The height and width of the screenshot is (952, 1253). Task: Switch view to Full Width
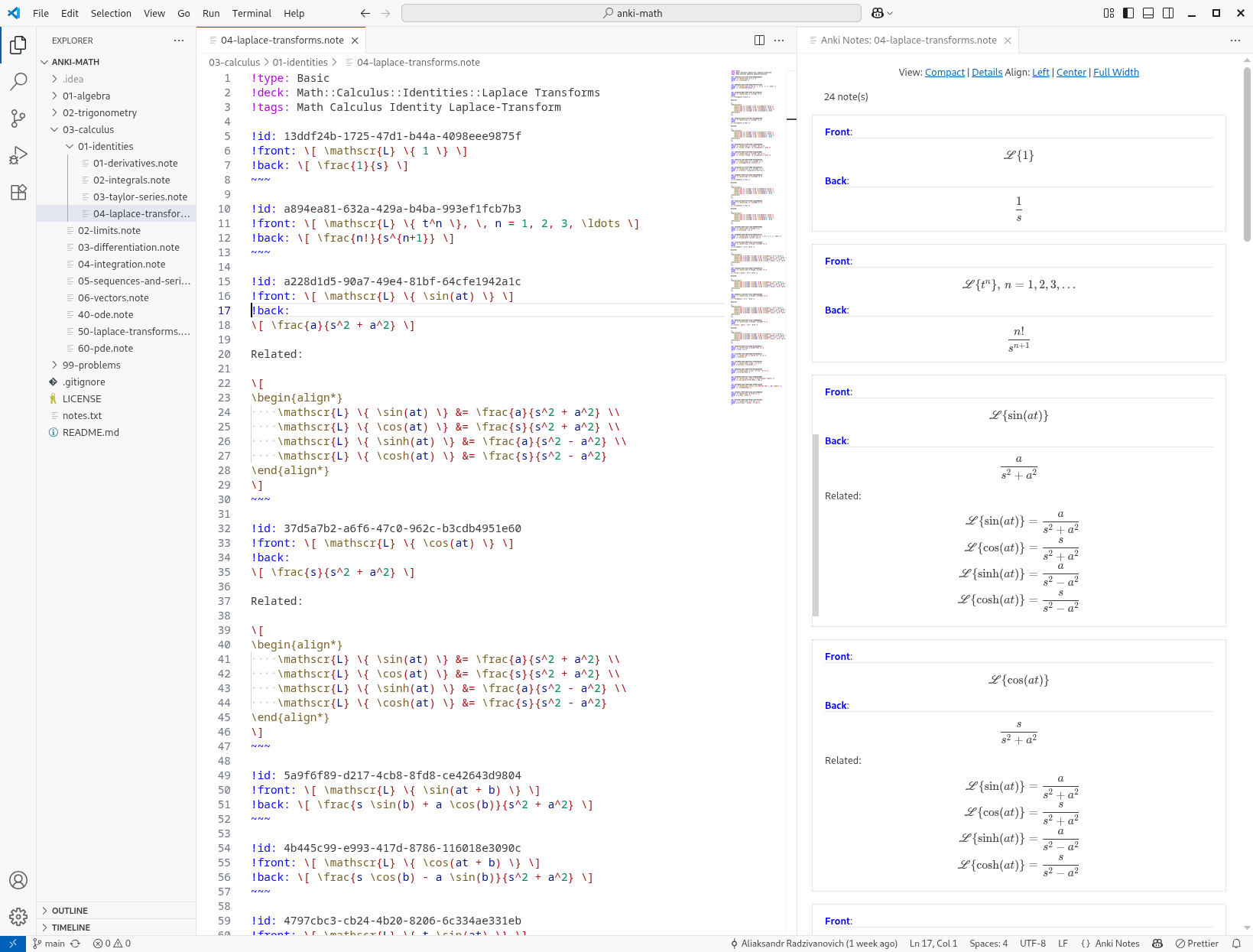[1116, 72]
